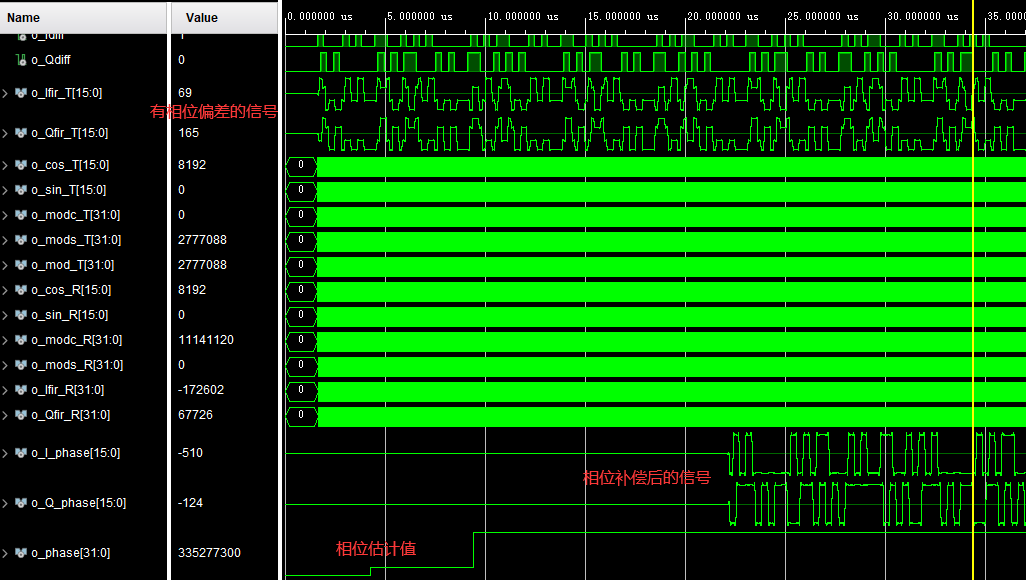Screen dimensions: 1026x580
Task: Click the Name column header
Action: pos(83,18)
